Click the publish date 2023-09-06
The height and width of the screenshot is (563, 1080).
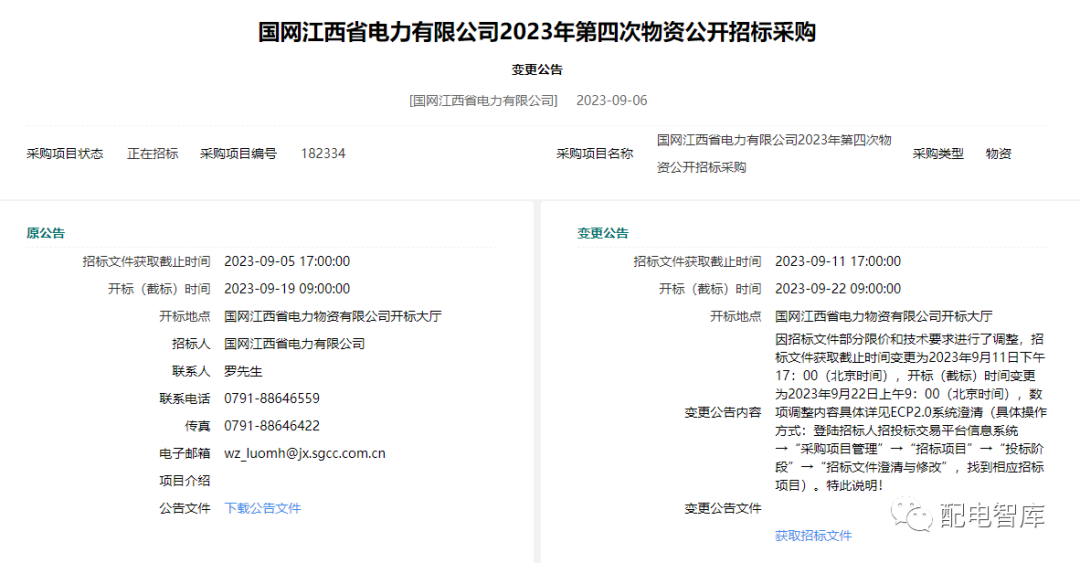pyautogui.click(x=612, y=101)
